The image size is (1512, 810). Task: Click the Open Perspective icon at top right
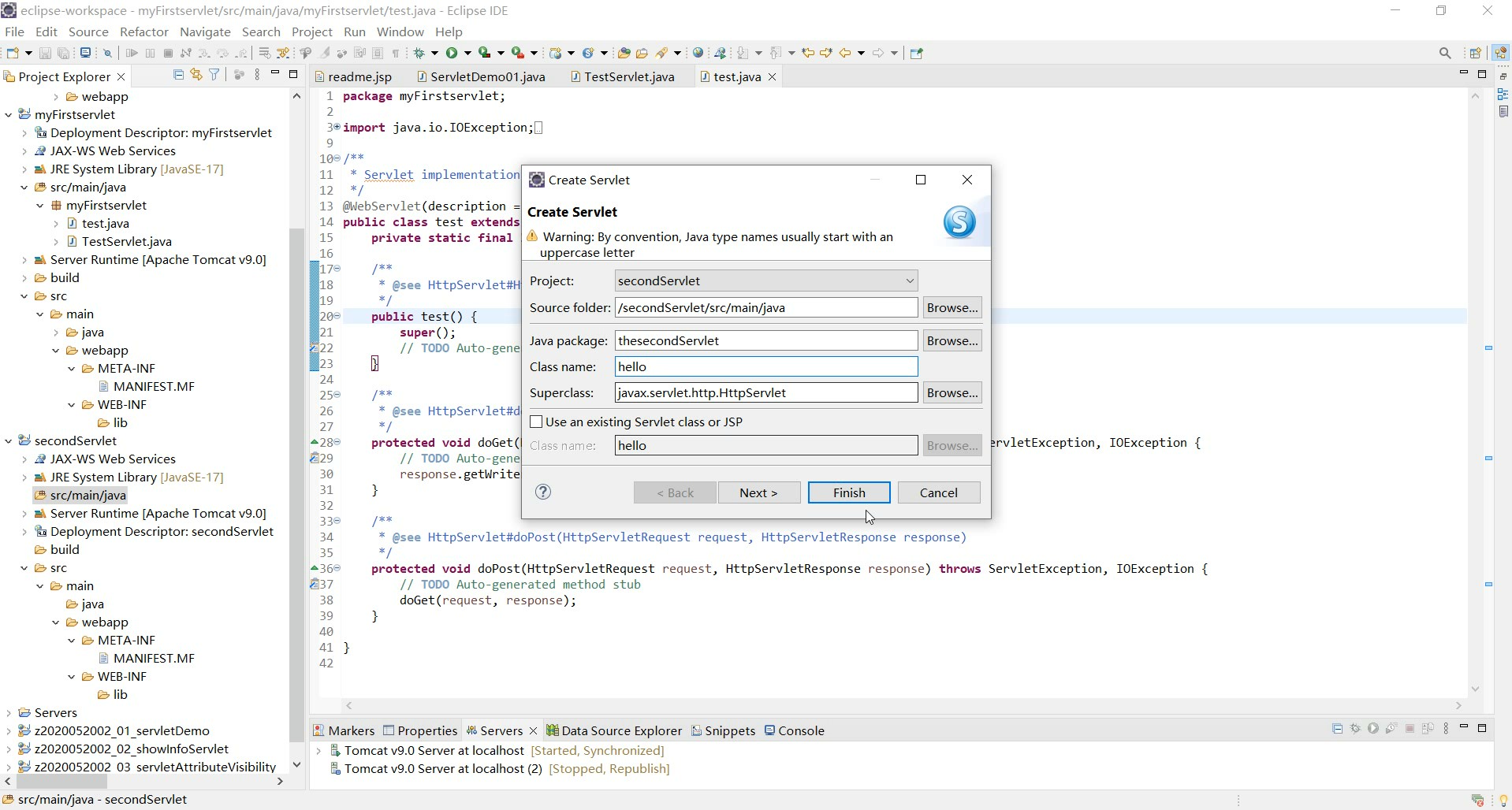(1475, 53)
